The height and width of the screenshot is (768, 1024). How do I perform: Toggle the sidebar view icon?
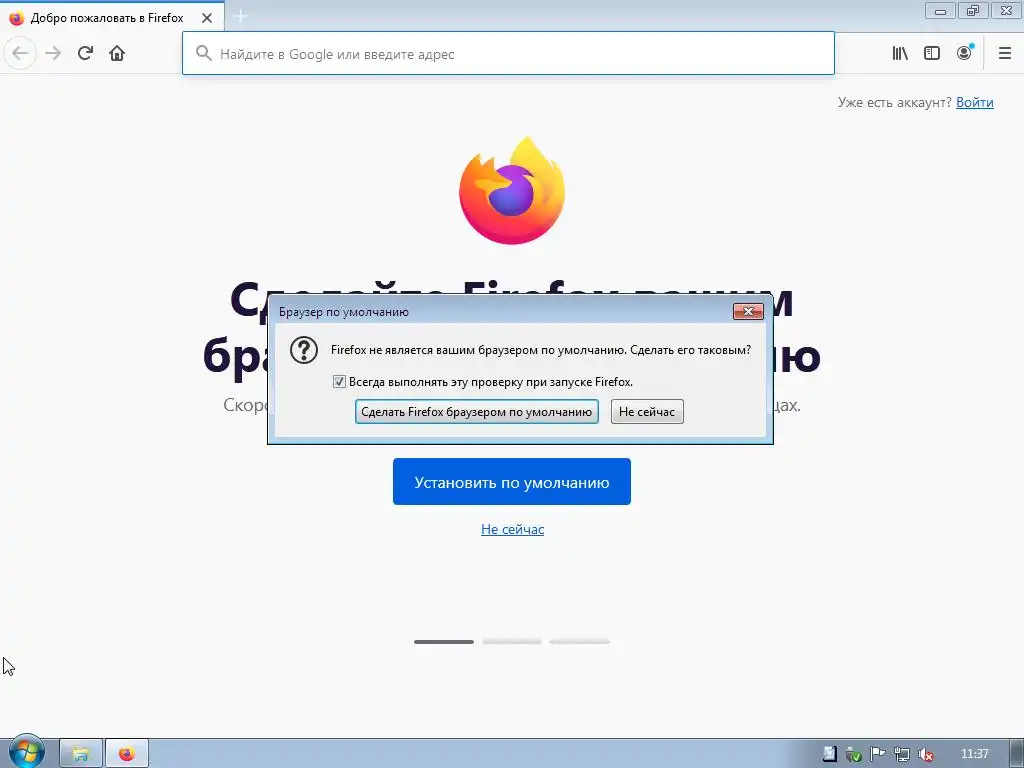(932, 53)
